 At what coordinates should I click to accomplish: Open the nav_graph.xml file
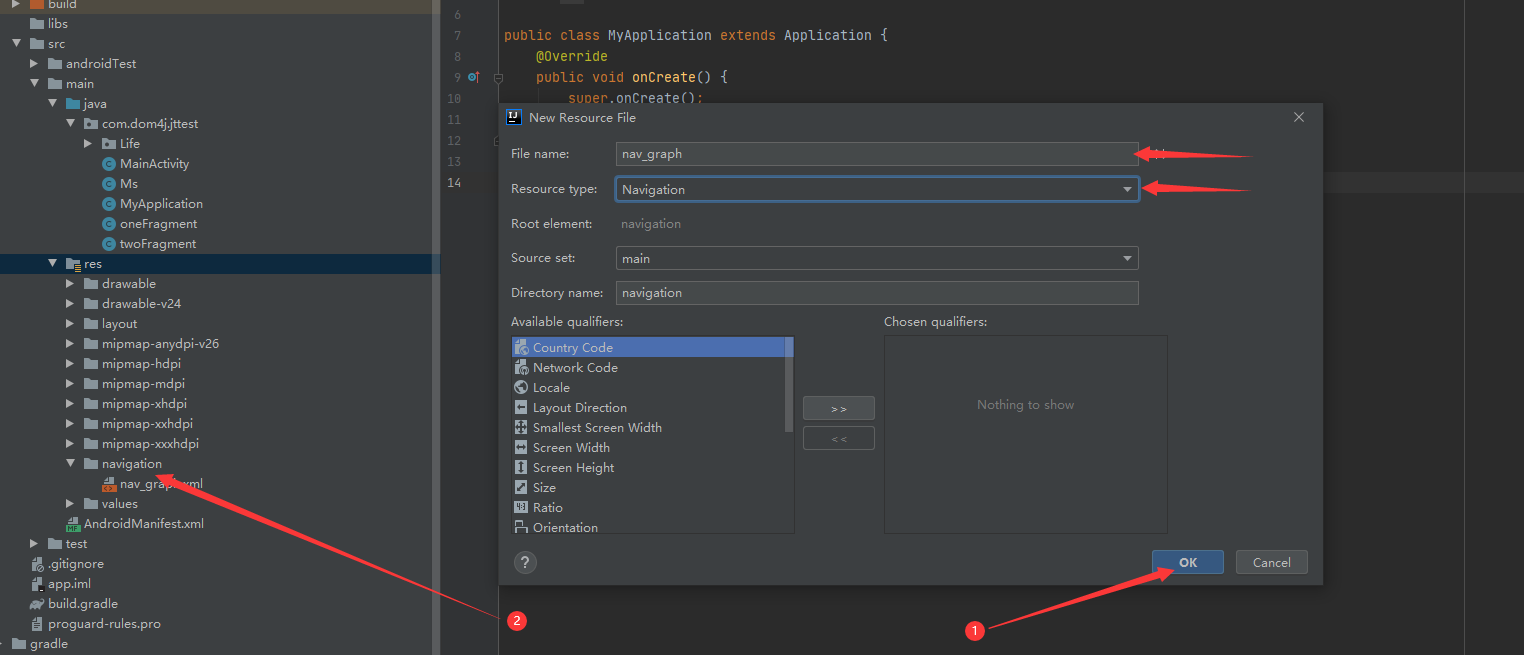pyautogui.click(x=162, y=483)
